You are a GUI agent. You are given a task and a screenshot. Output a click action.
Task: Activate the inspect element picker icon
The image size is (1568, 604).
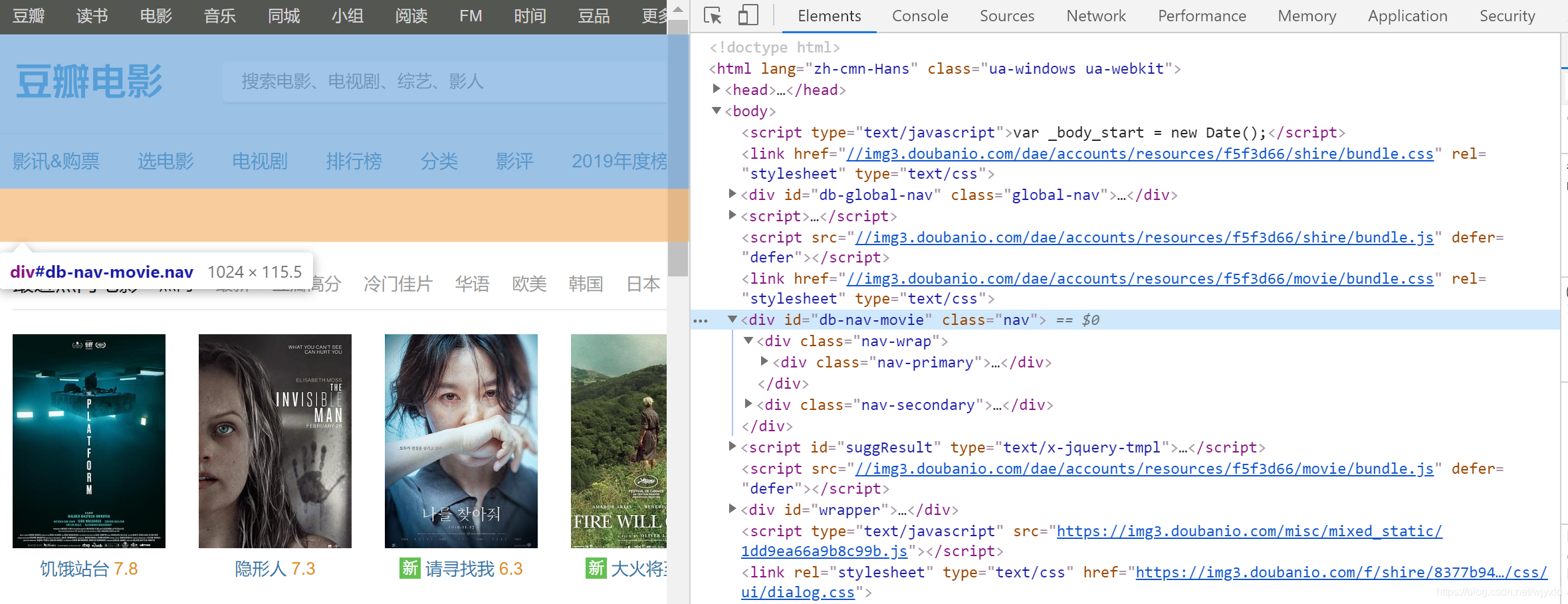(x=713, y=15)
